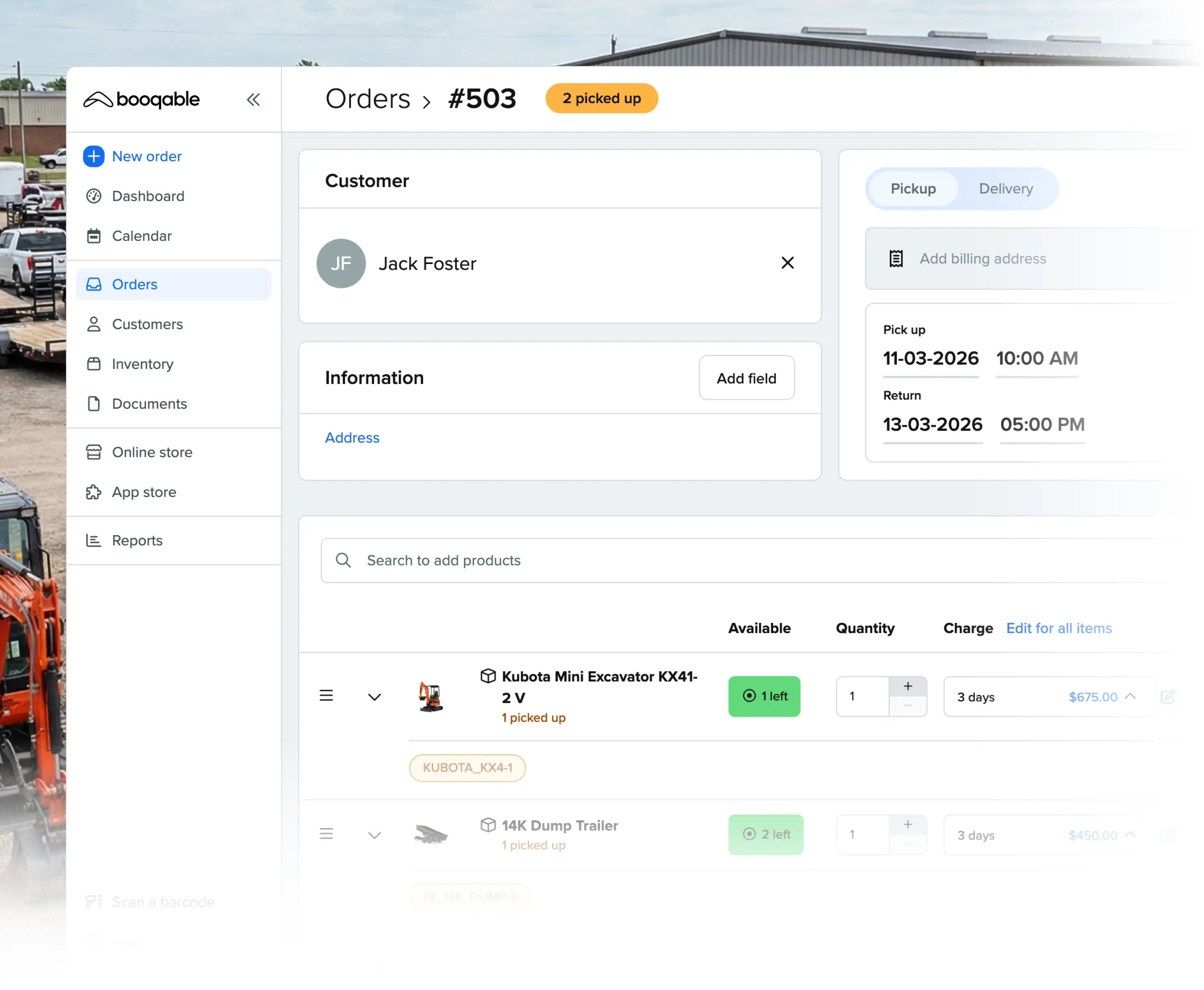Select Inventory in the sidebar
Image resolution: width=1204 pixels, height=990 pixels.
pos(142,364)
